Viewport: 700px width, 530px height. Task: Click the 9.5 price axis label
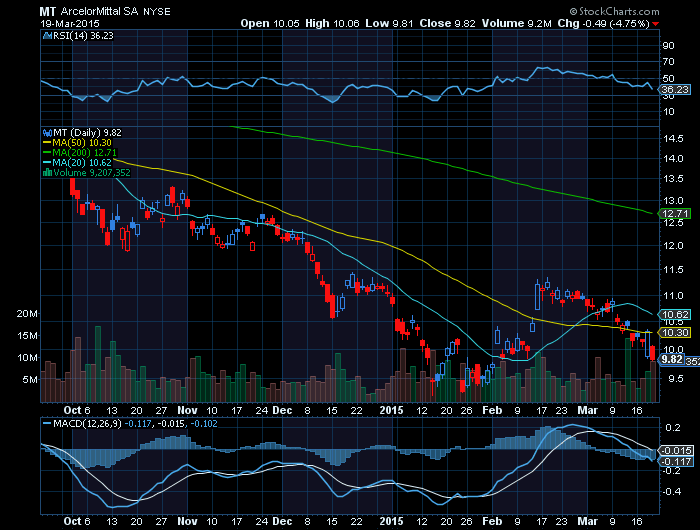(674, 379)
